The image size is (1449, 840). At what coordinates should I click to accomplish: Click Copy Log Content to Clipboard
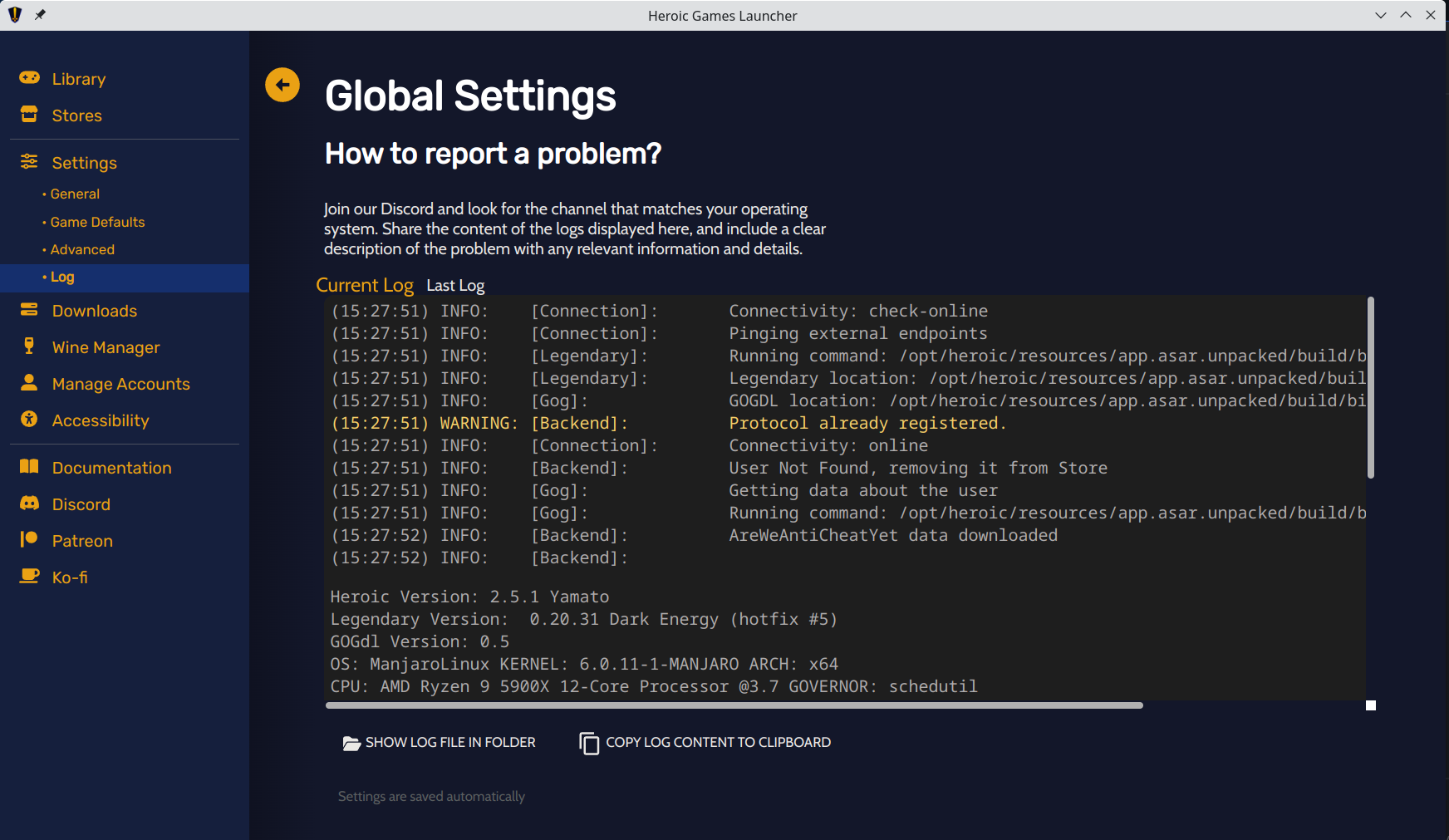[x=705, y=743]
